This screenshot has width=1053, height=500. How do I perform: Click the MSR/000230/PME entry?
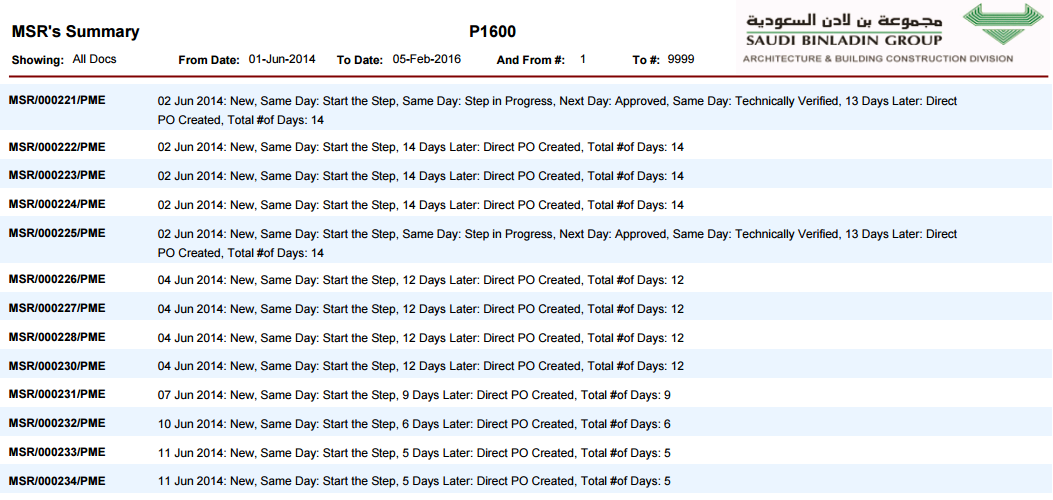[x=57, y=366]
